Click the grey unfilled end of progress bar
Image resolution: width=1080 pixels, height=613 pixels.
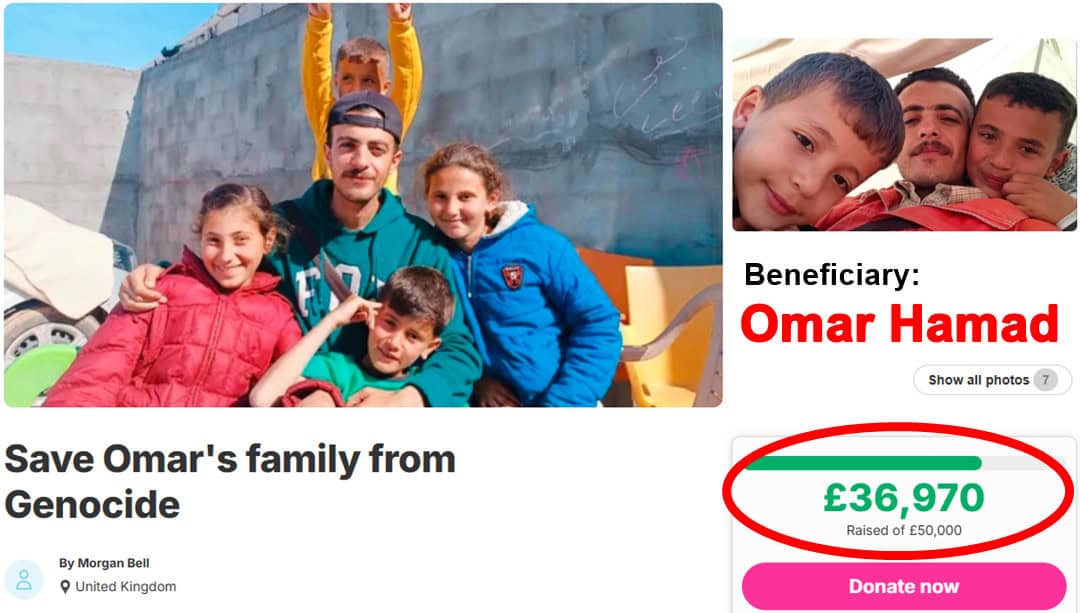pos(1023,463)
